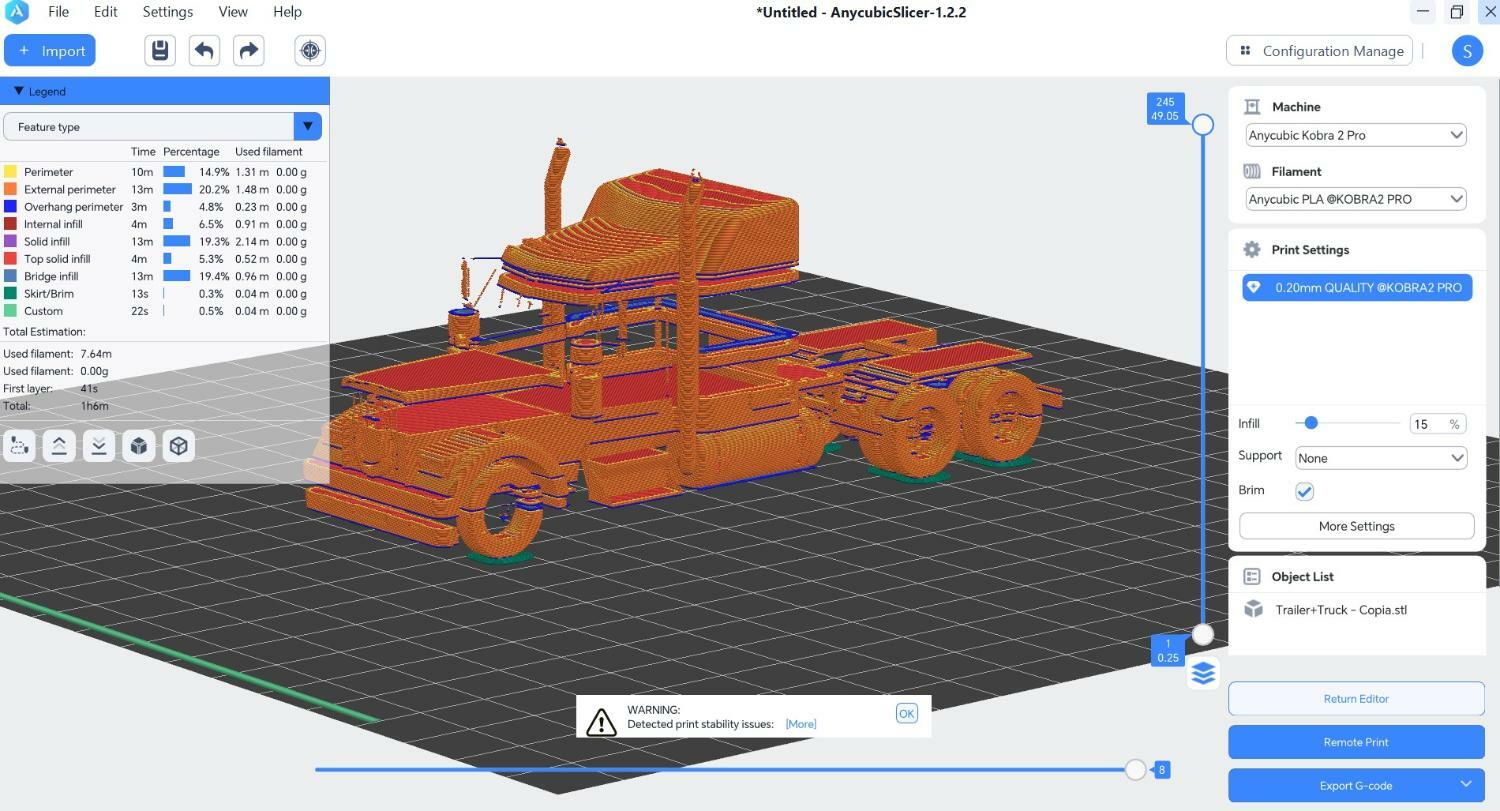Select the solid cube view icon

(x=139, y=446)
